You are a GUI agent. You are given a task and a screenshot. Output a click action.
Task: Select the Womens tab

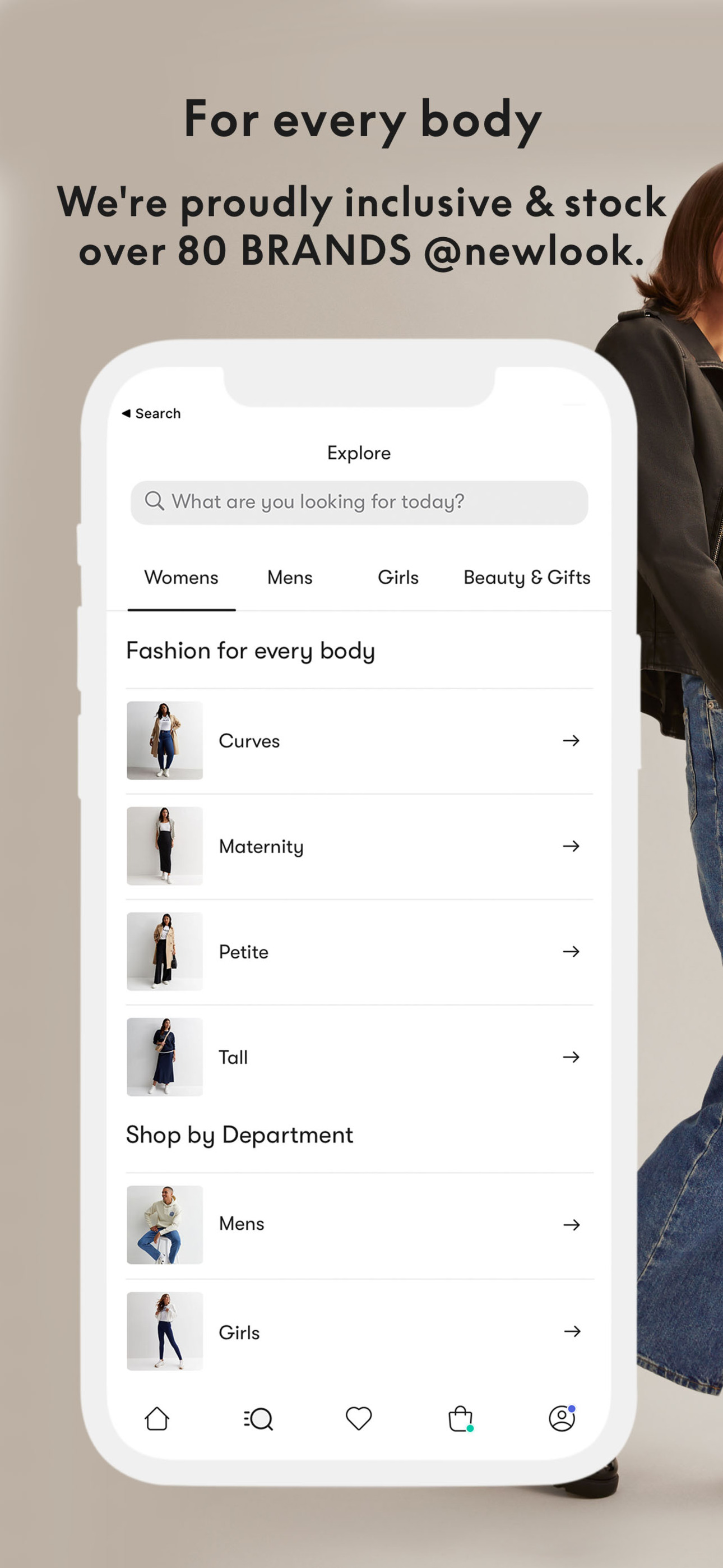pyautogui.click(x=182, y=577)
